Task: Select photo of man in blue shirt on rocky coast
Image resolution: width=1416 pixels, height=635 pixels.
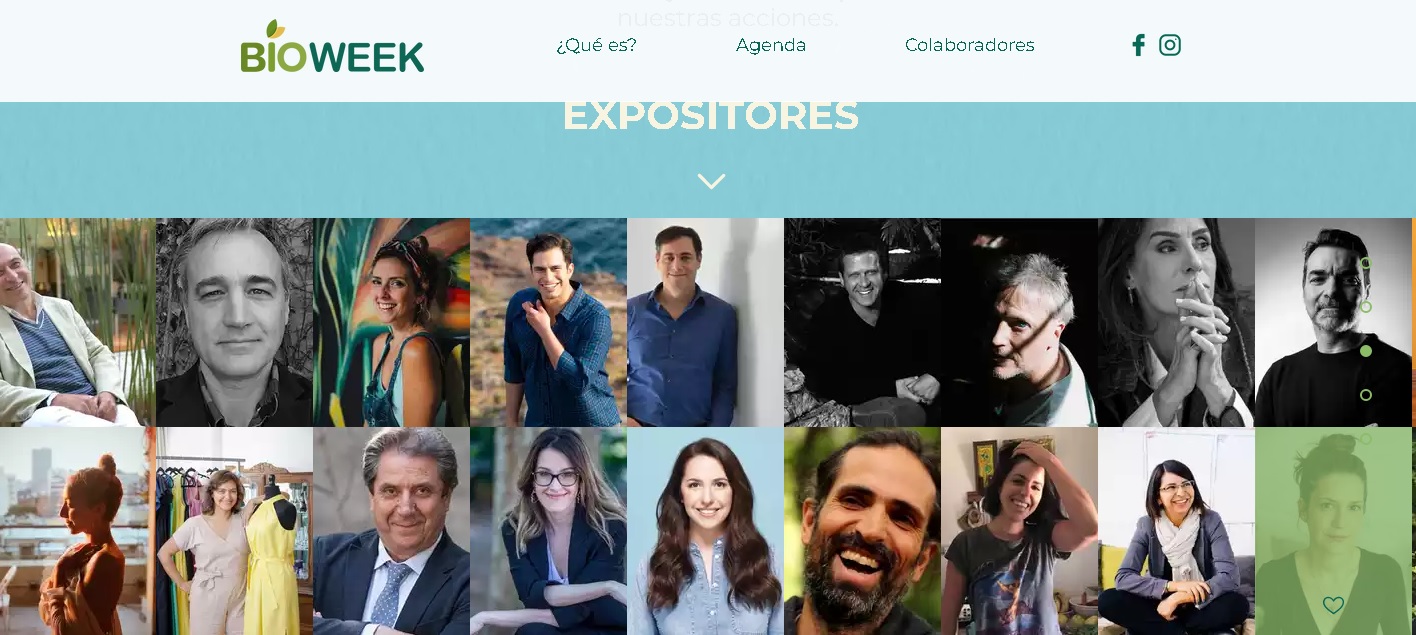Action: click(549, 322)
